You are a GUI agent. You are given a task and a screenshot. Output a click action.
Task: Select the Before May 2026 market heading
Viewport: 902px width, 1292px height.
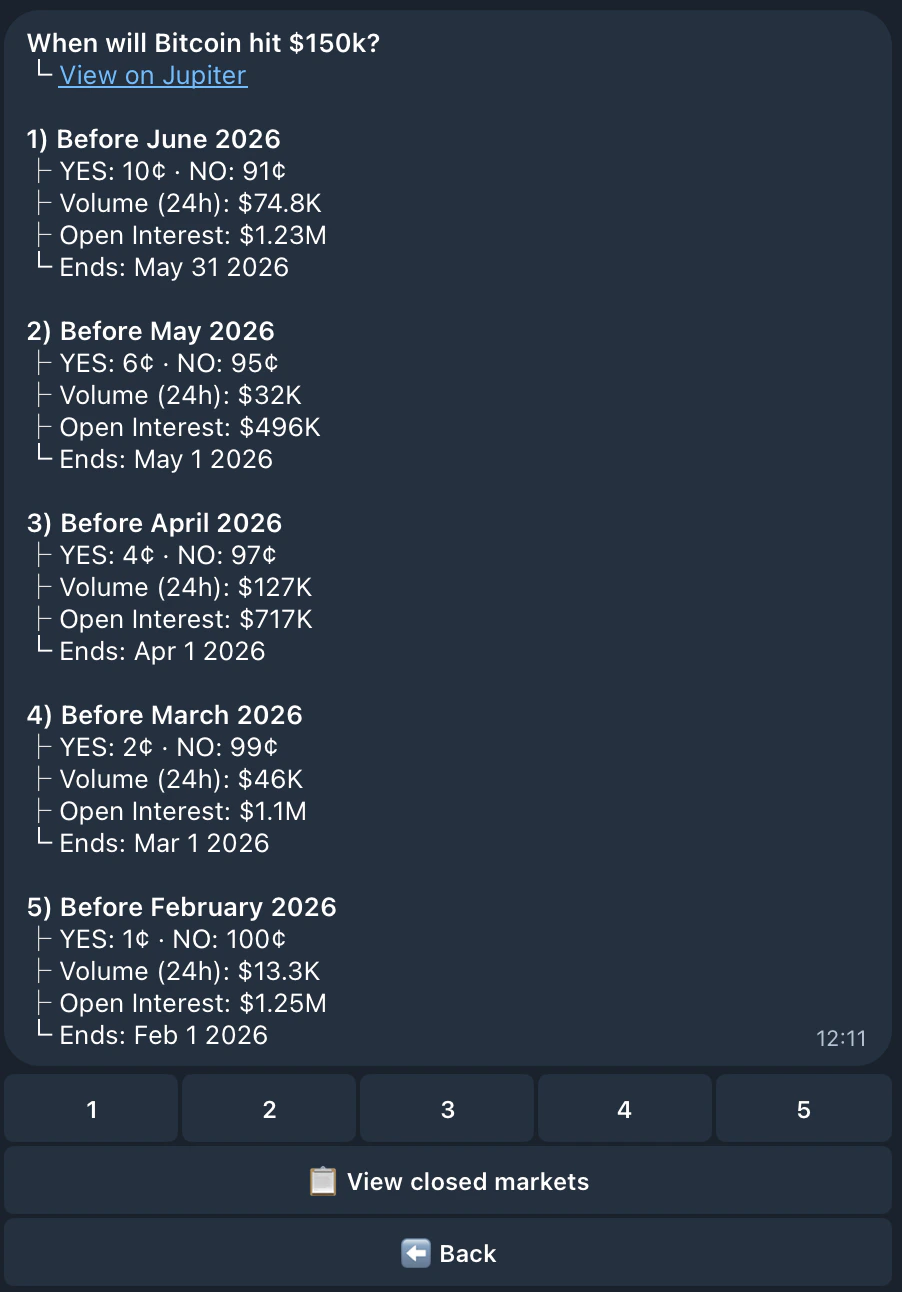coord(149,331)
